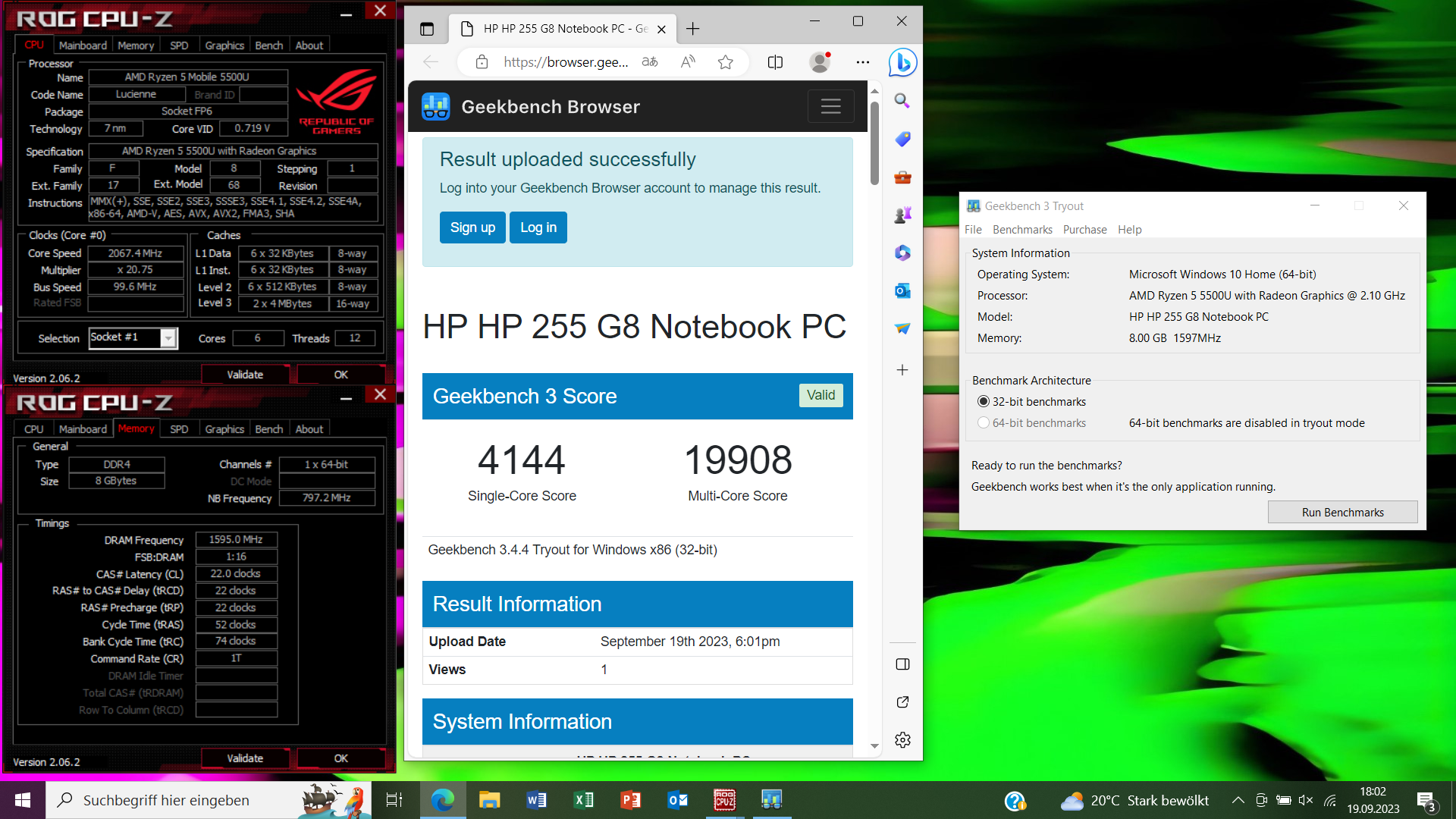Open the sidebar games chess icon
The height and width of the screenshot is (819, 1456).
click(902, 215)
